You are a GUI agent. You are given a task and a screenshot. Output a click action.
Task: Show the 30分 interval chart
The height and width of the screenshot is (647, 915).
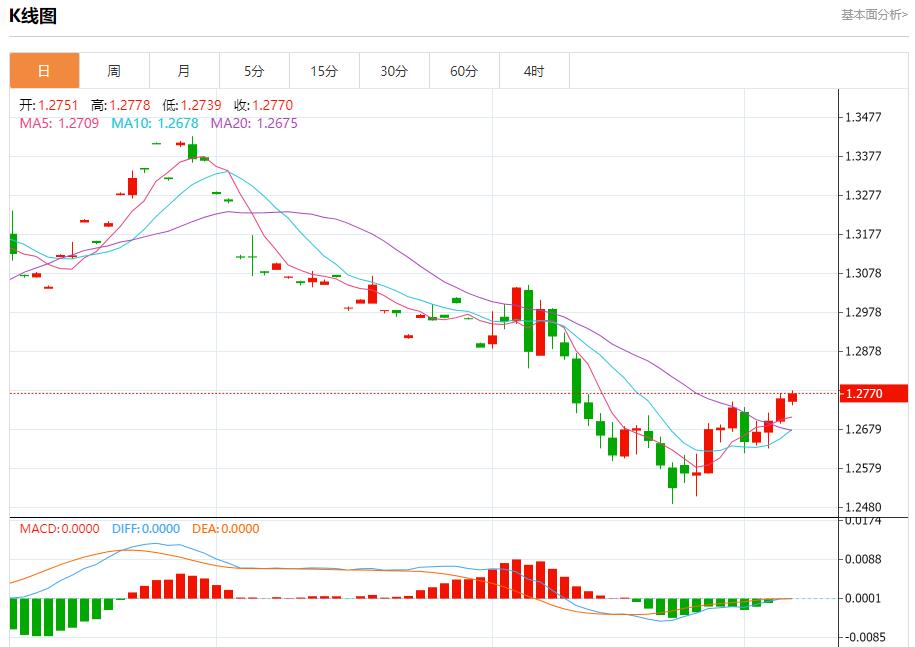(394, 71)
